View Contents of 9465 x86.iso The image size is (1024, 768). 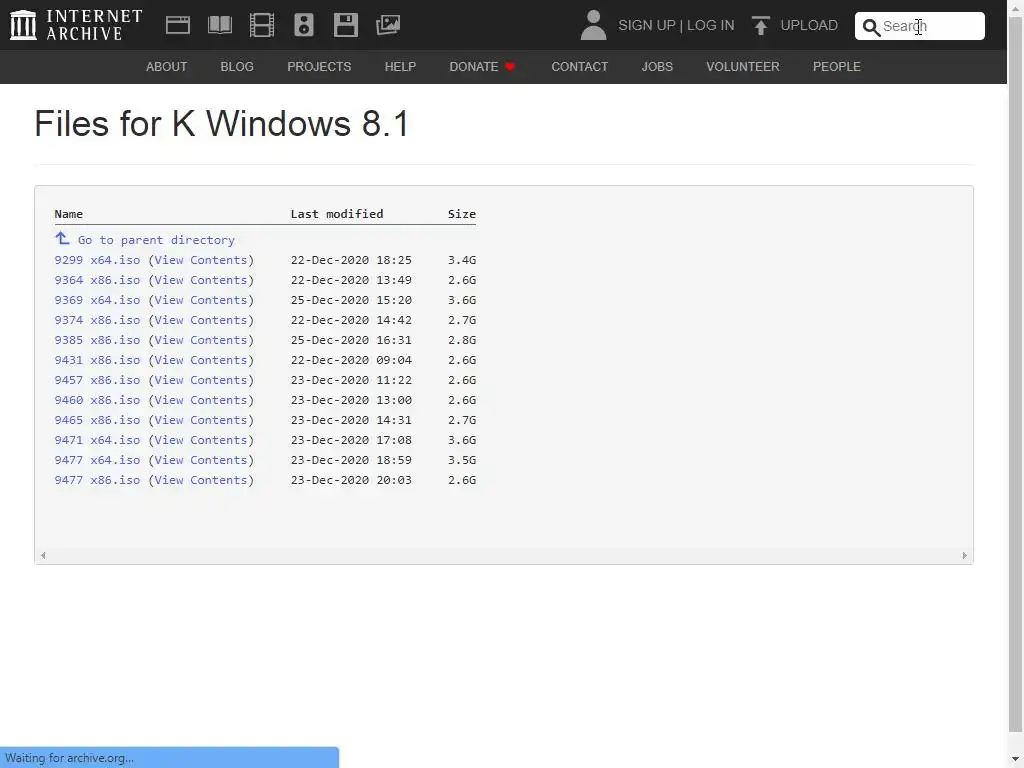200,421
